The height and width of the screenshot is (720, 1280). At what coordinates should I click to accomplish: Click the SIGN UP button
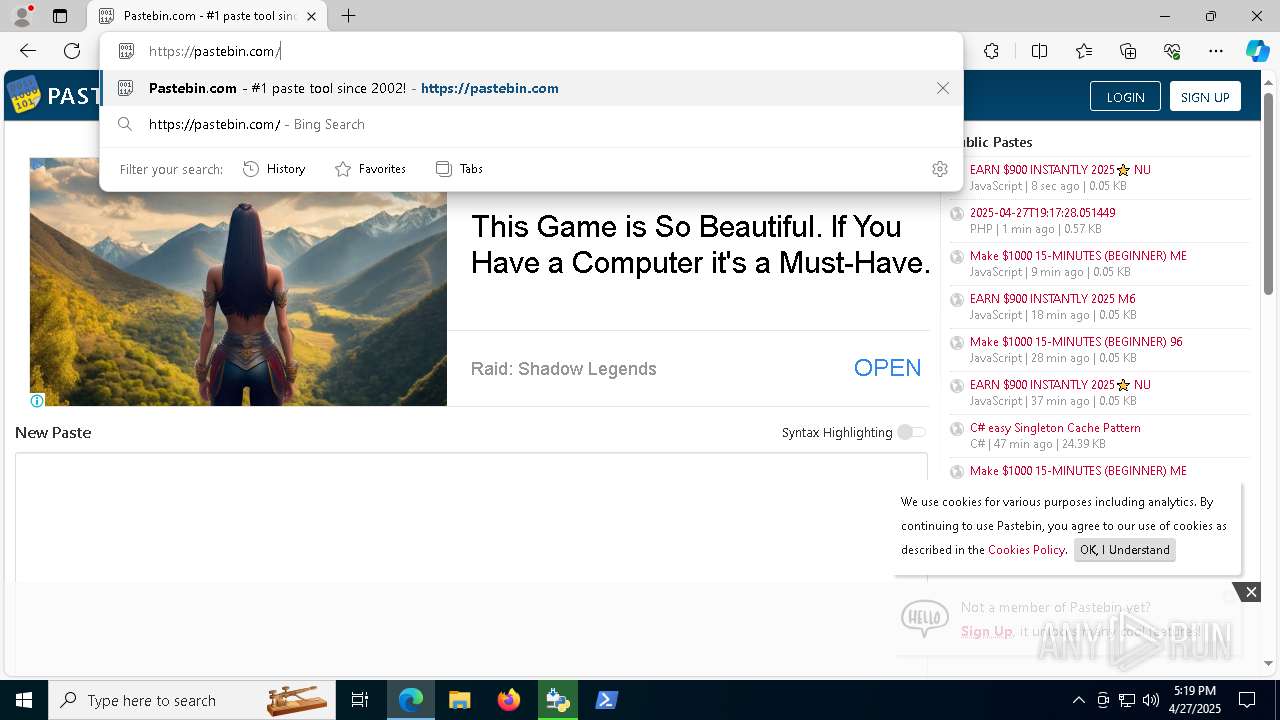(x=1205, y=97)
